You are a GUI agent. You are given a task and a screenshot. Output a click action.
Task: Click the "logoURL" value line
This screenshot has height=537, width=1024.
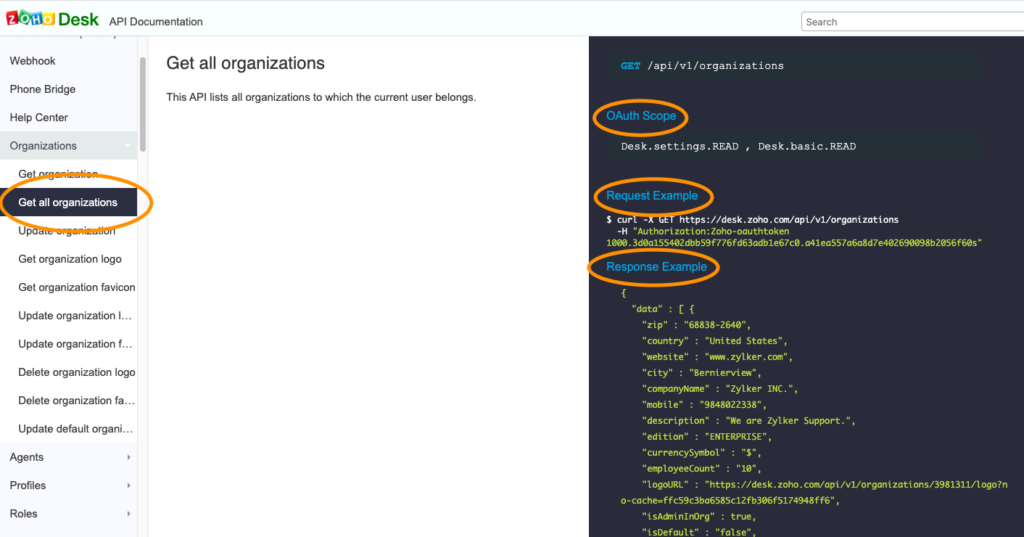coord(824,485)
